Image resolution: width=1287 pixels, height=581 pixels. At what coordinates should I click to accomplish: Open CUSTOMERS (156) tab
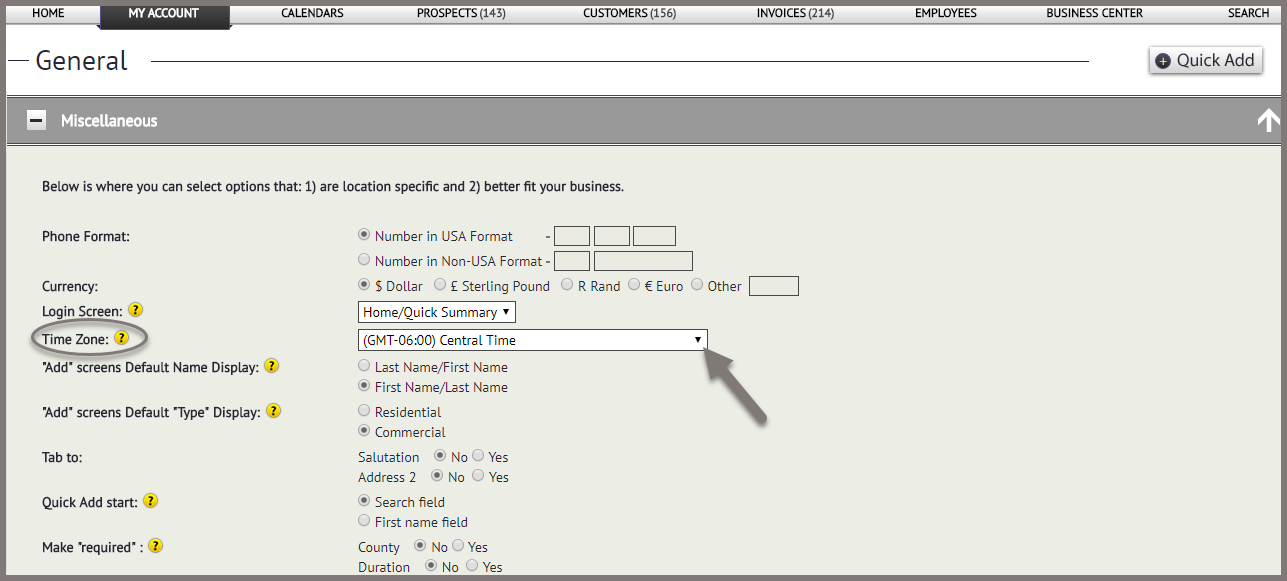[629, 13]
